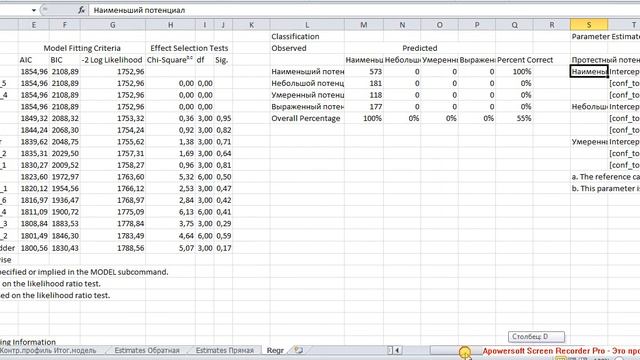Click the Insert Worksheet icon after Regr tab
This screenshot has height=360, width=640.
click(x=299, y=350)
